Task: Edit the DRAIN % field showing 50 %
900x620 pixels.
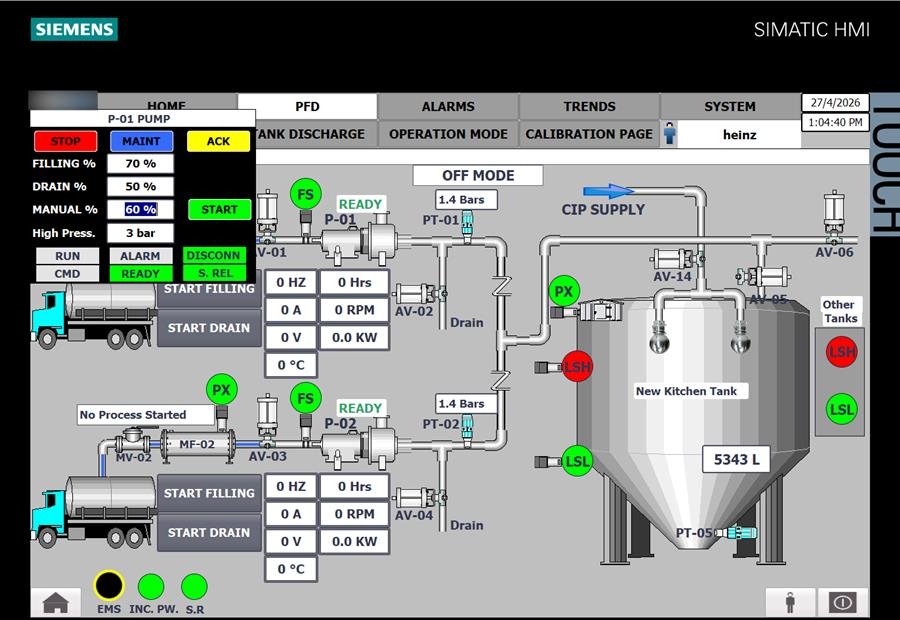Action: pos(141,187)
